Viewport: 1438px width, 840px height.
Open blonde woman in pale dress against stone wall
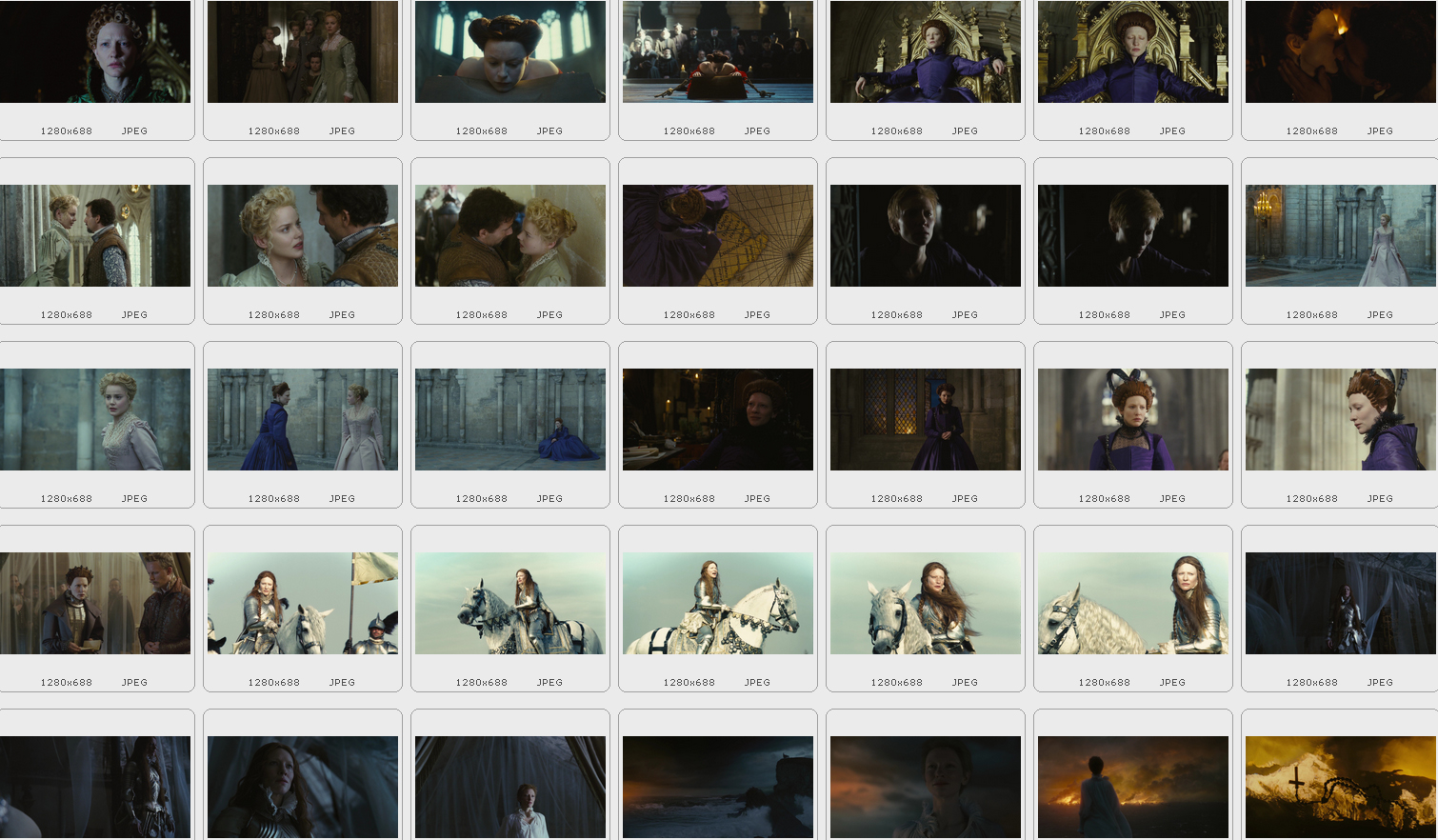point(95,419)
